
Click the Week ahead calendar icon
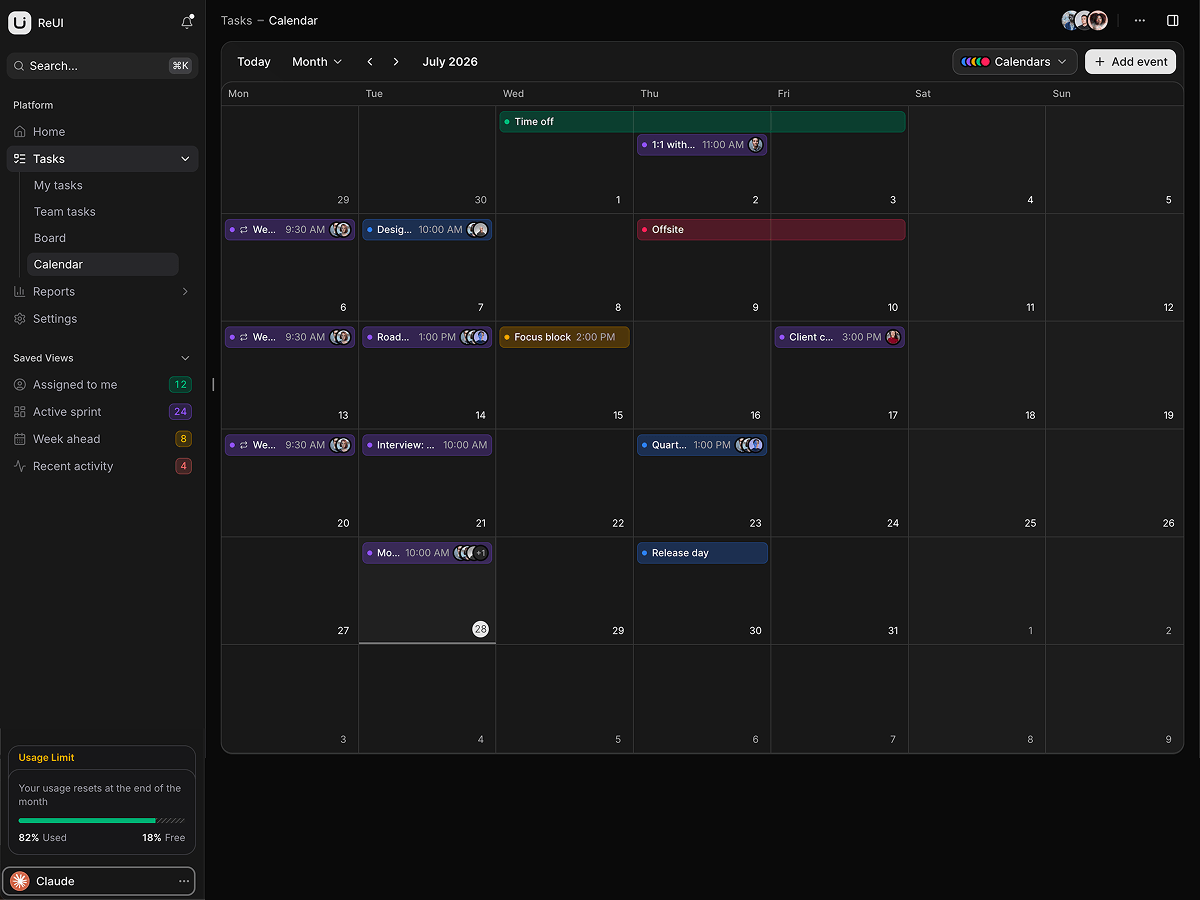point(20,439)
